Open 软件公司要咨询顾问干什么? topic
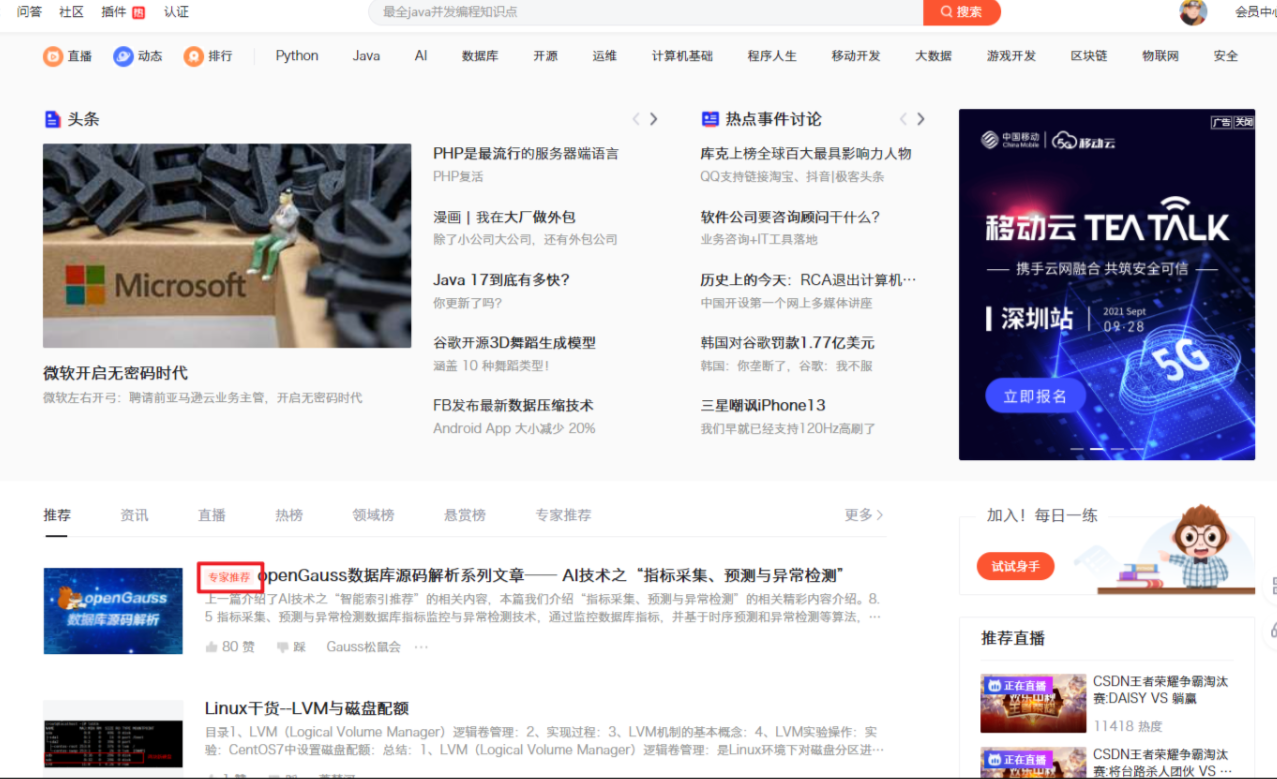This screenshot has height=779, width=1277. 790,217
